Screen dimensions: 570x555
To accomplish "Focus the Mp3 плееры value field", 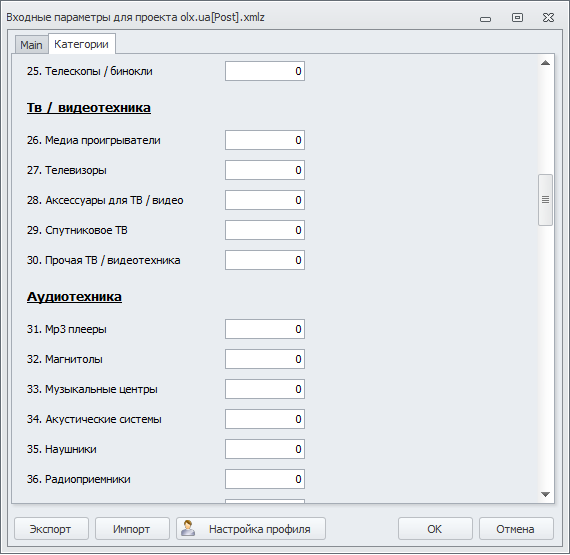I will (x=265, y=329).
